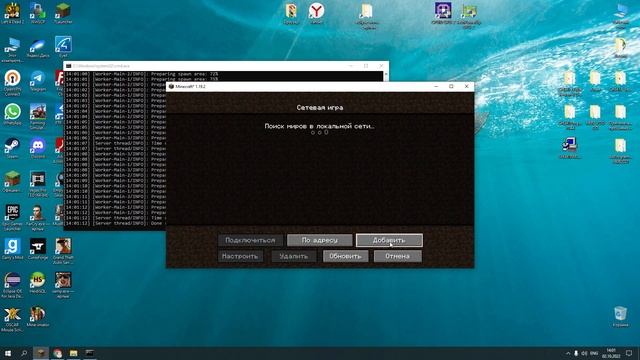The width and height of the screenshot is (640, 360).
Task: Open the Epic Games Launcher shortcut
Action: point(12,218)
